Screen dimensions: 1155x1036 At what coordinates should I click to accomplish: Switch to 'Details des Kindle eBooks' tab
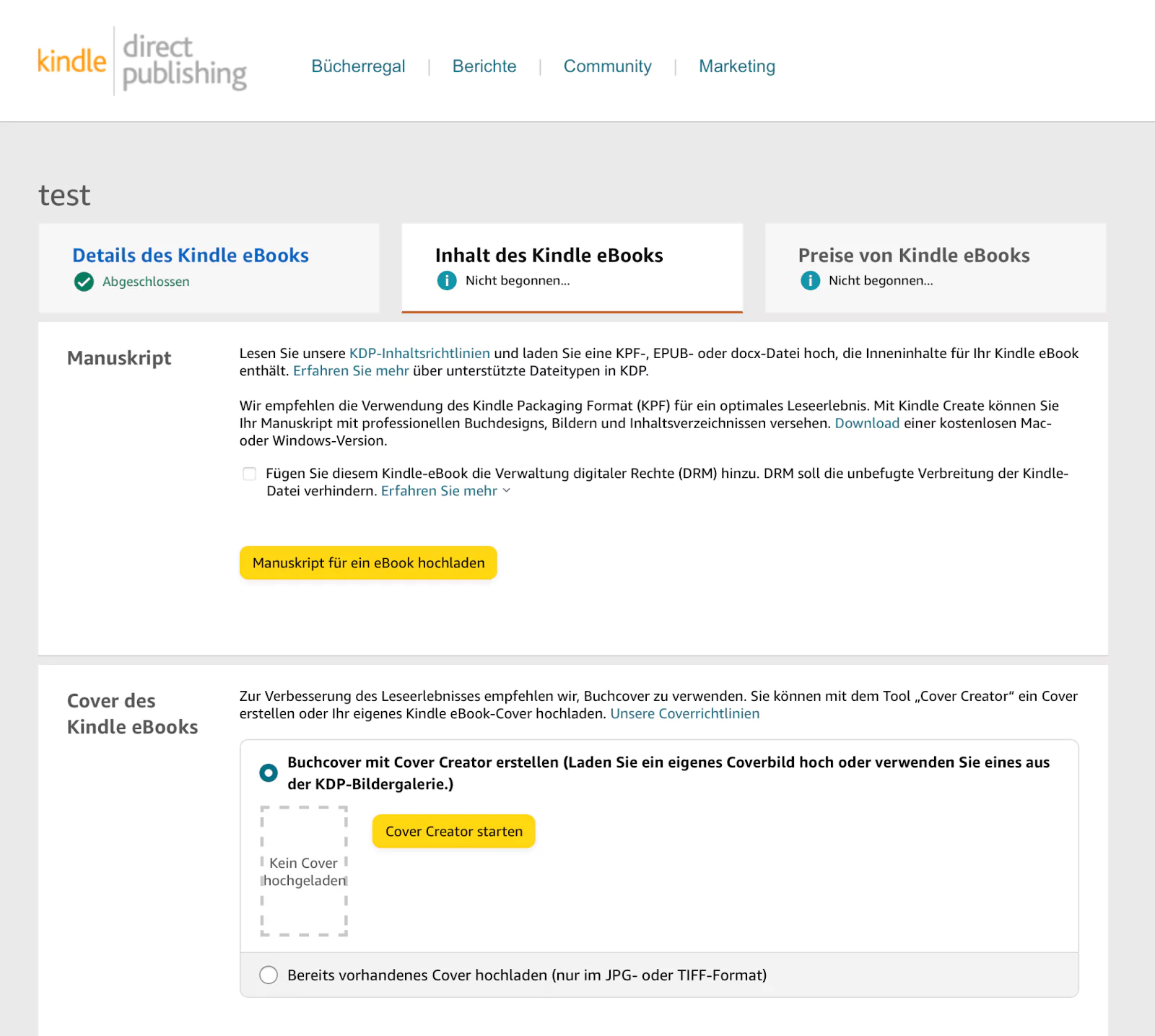tap(190, 255)
